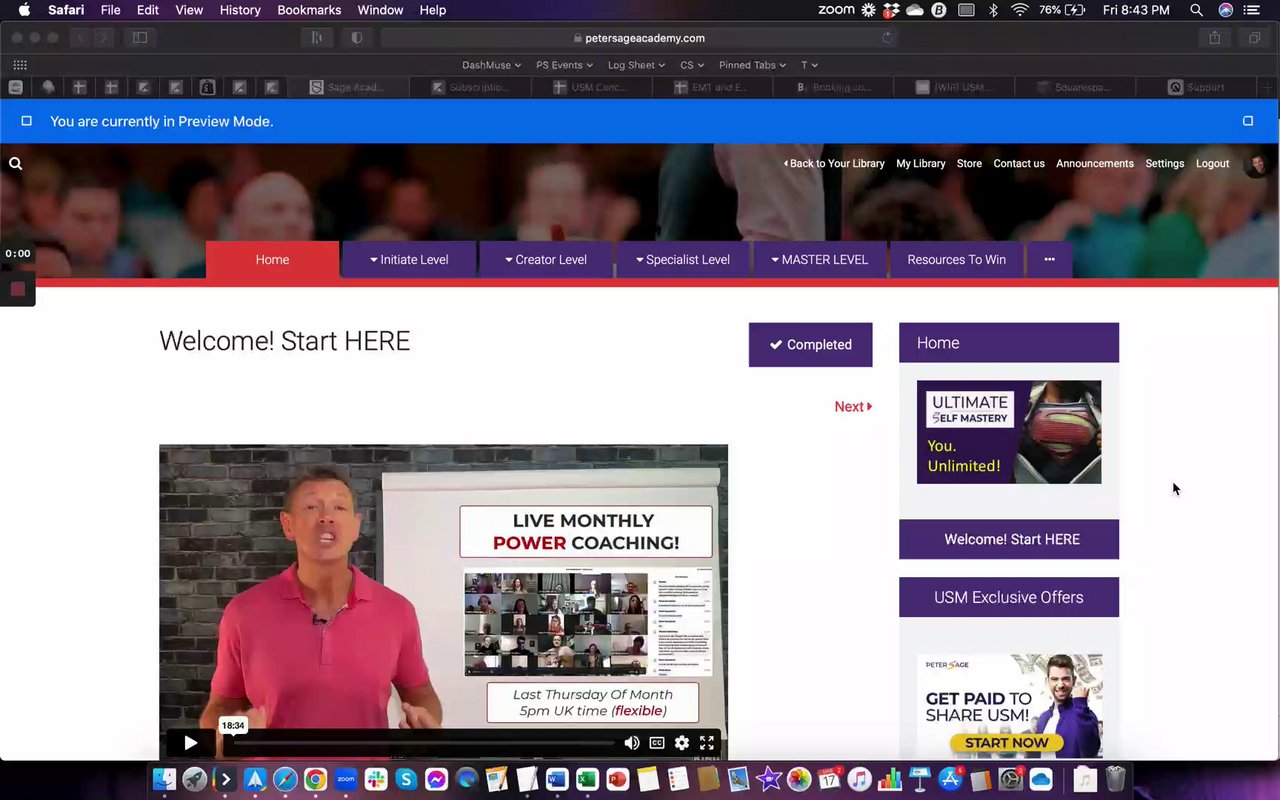
Task: Click the user profile avatar
Action: (x=1256, y=164)
